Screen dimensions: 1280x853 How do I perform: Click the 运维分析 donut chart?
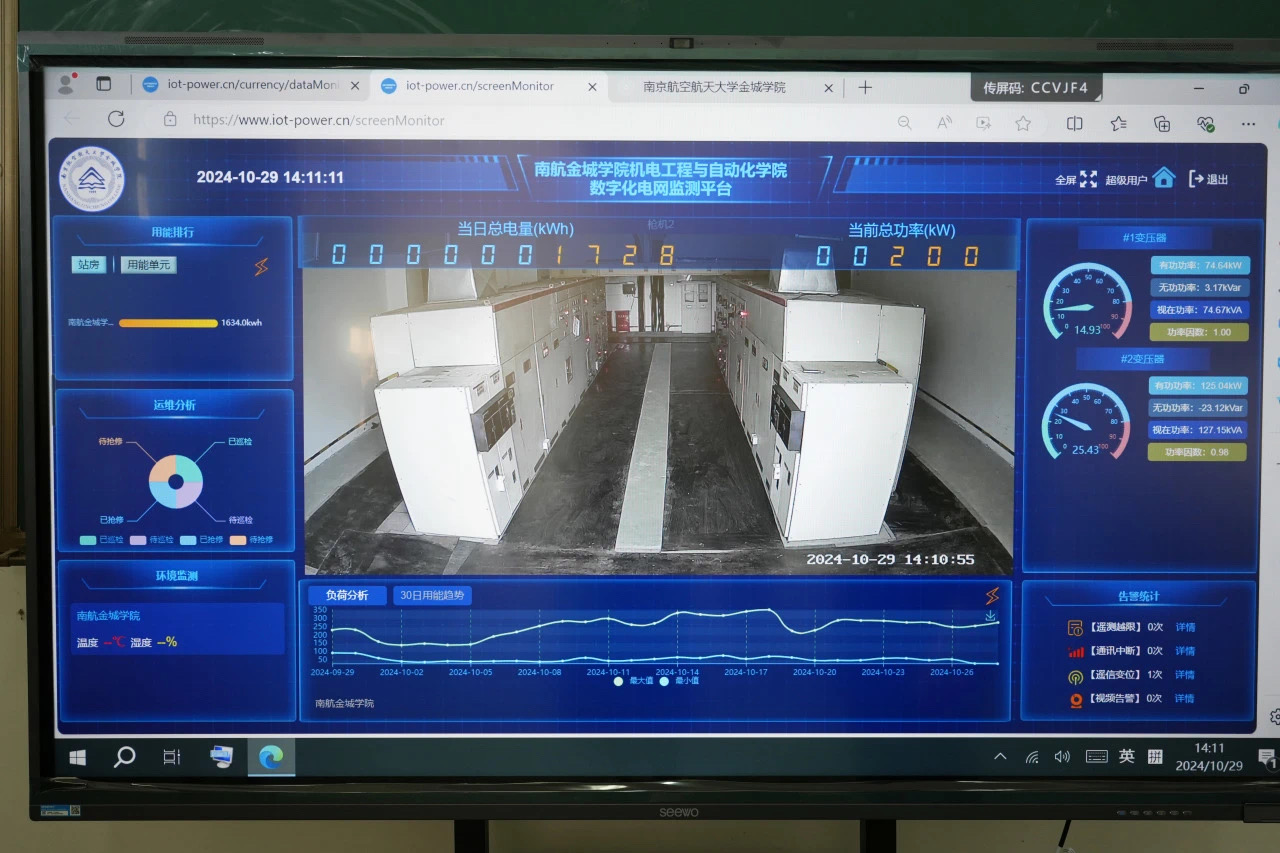176,482
